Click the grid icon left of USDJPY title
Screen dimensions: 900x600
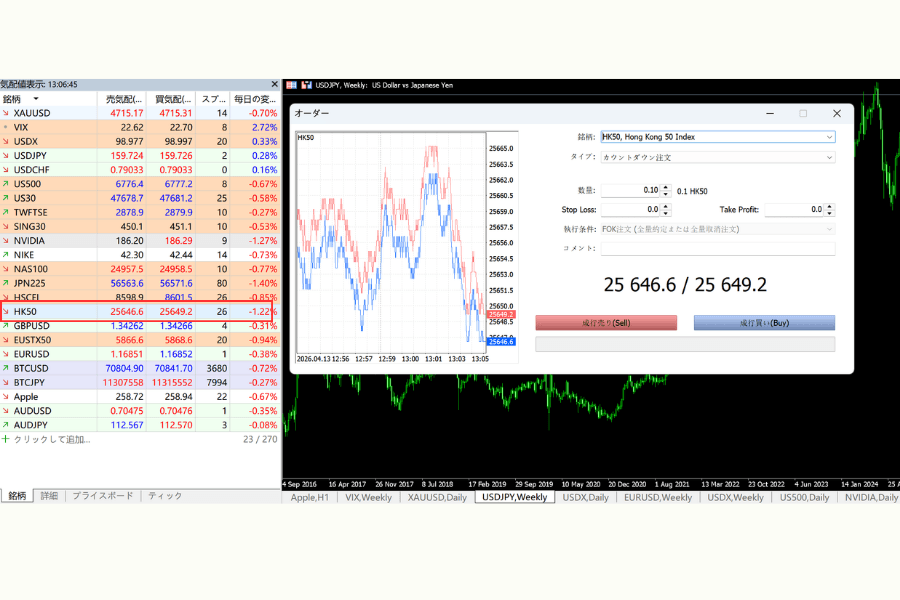[x=292, y=85]
